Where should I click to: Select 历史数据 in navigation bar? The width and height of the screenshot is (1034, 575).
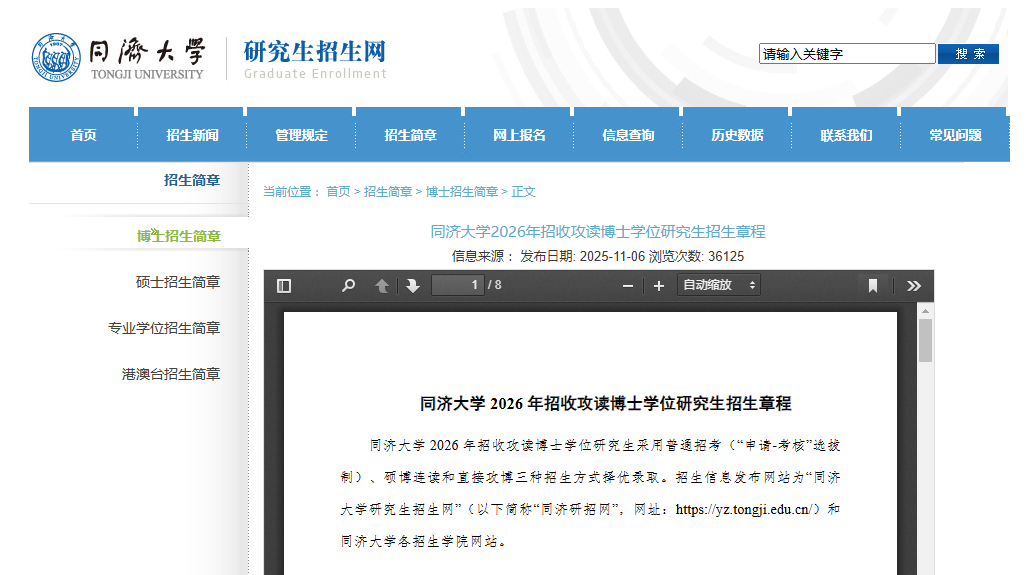tap(737, 135)
